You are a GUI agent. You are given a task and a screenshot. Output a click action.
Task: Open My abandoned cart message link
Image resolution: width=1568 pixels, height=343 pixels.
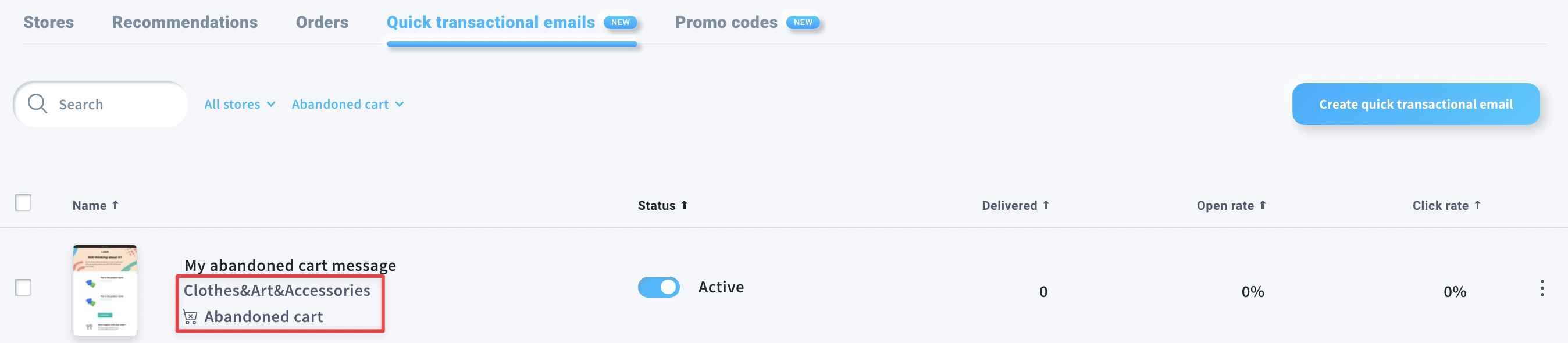[290, 265]
